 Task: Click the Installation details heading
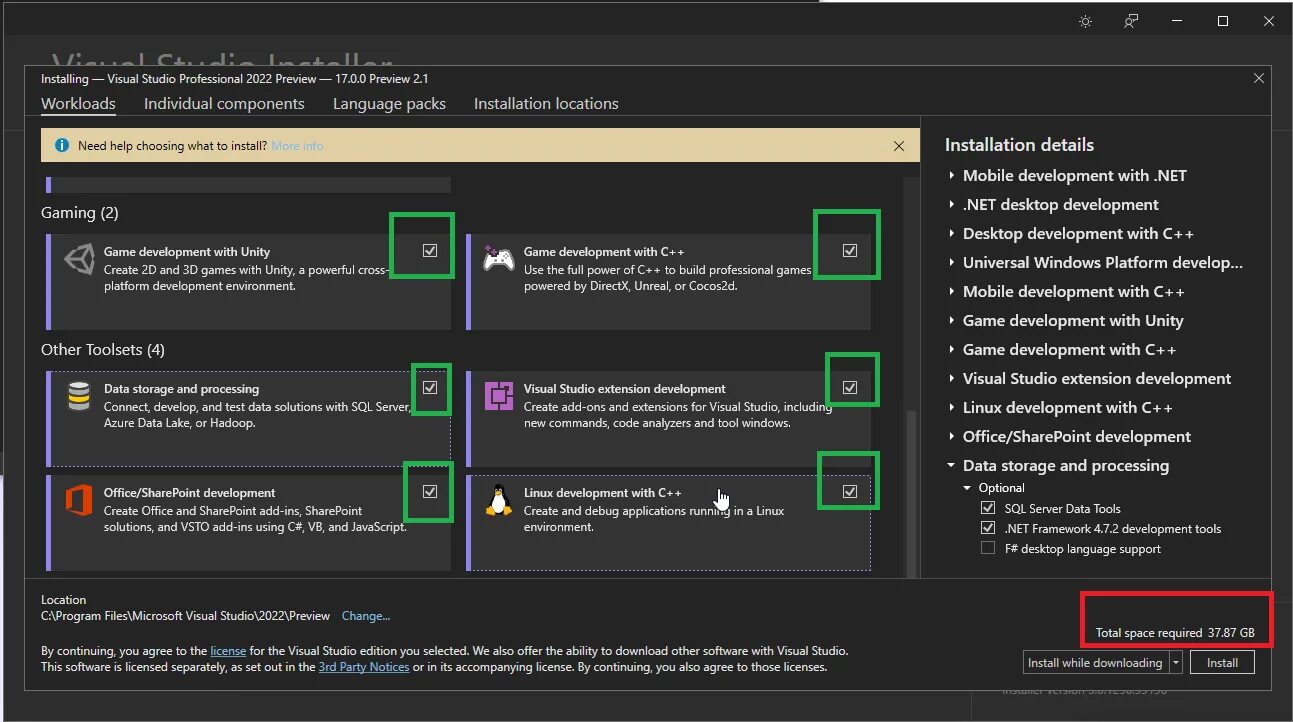pyautogui.click(x=1019, y=145)
